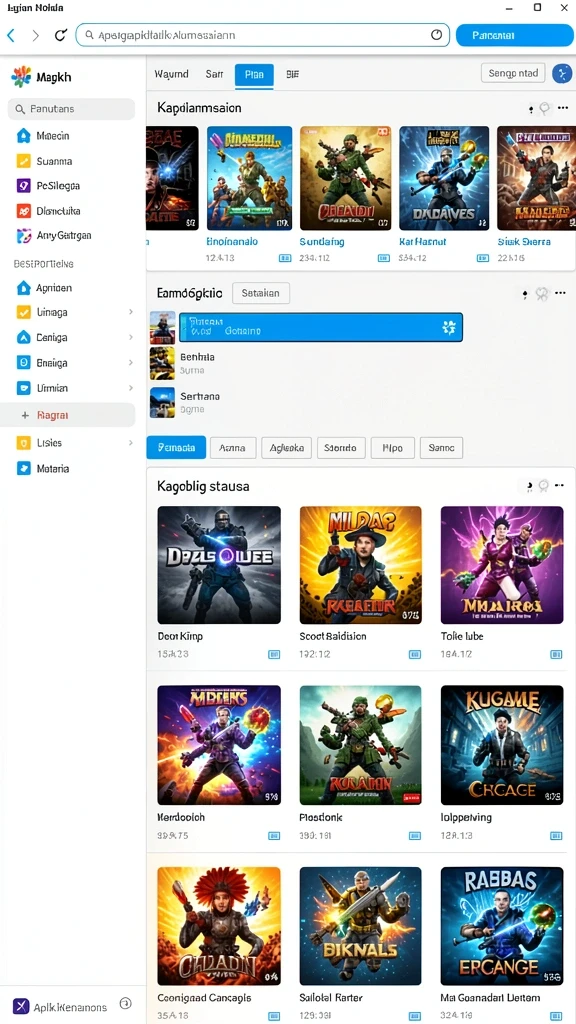Click the blue badge icon under Deot Kimp
Image resolution: width=576 pixels, height=1024 pixels.
274,654
